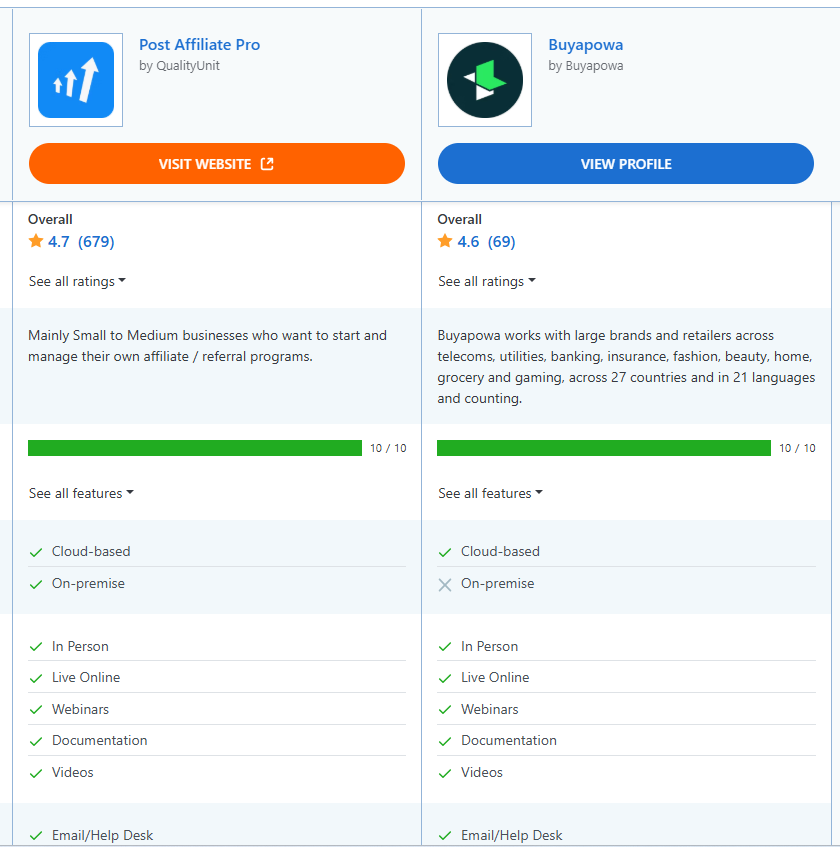The height and width of the screenshot is (847, 840).
Task: Click the VISIT WEBSITE button
Action: [216, 163]
